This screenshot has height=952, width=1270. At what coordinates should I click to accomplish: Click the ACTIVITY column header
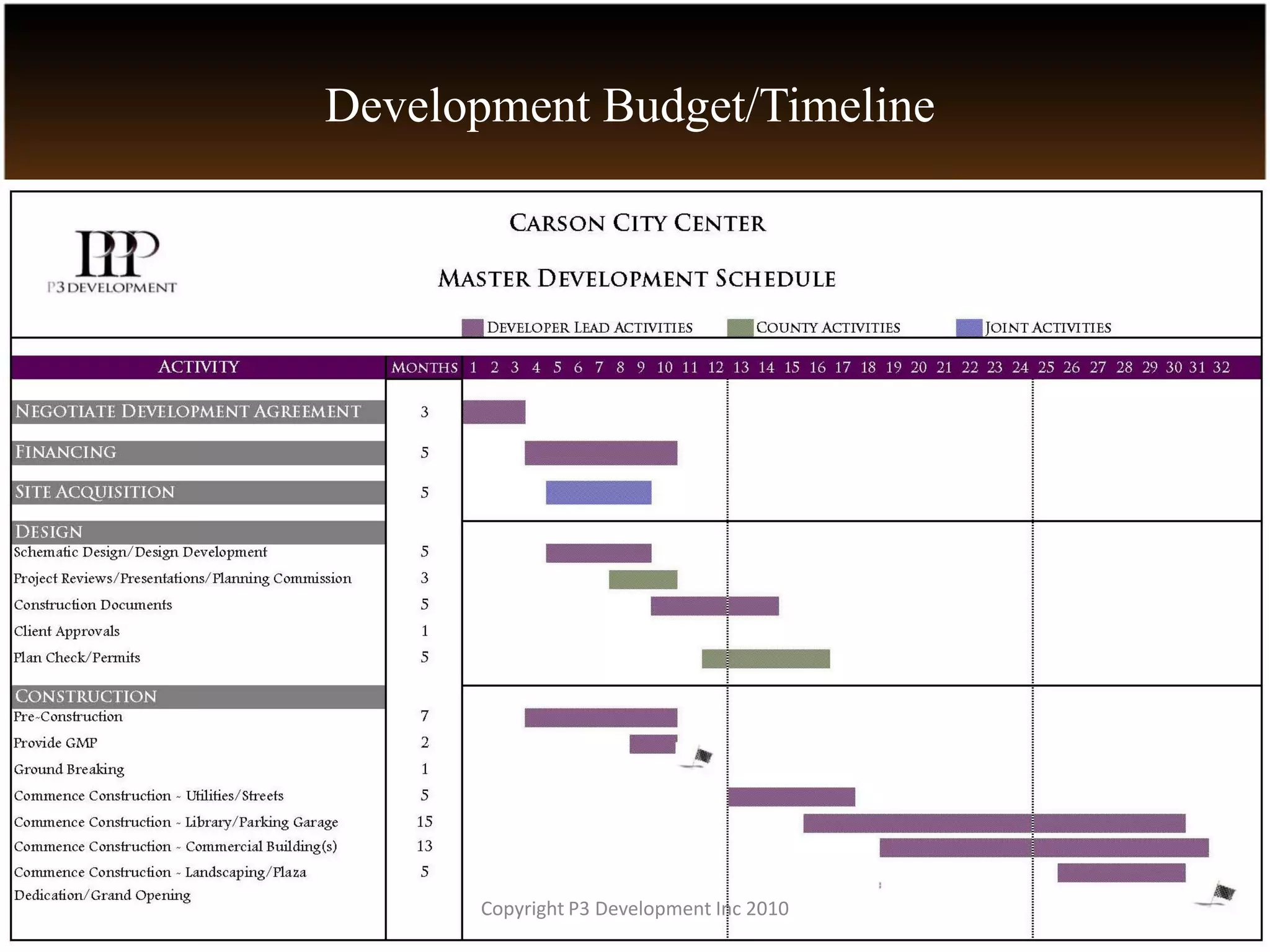pos(198,367)
